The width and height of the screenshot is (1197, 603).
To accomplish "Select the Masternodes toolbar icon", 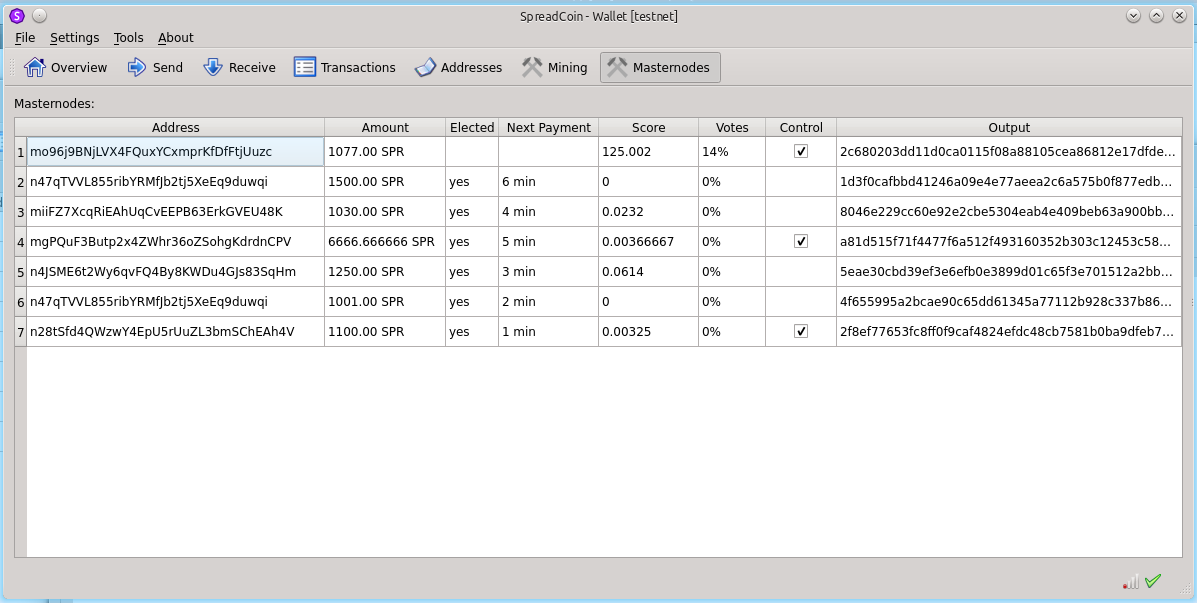I will (x=617, y=67).
